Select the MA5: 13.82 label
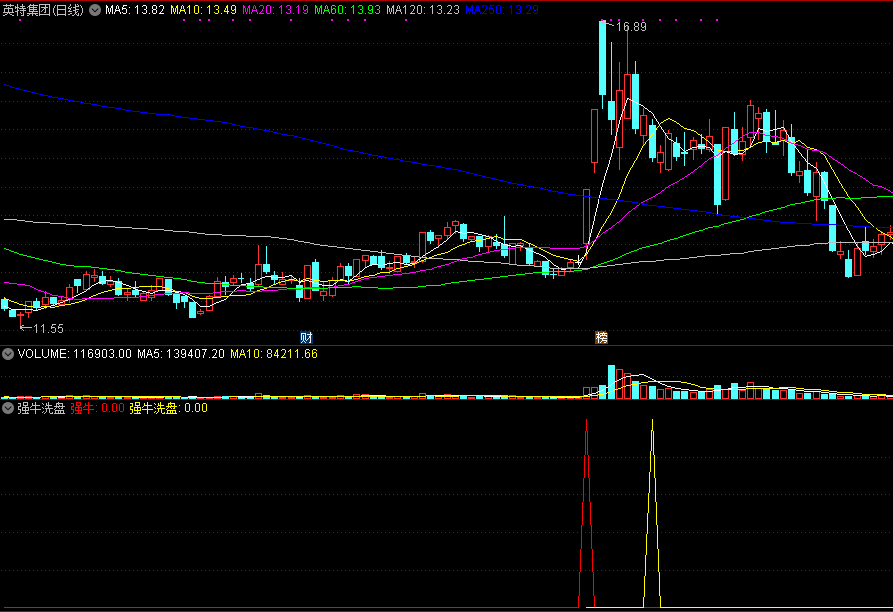The image size is (893, 612). pyautogui.click(x=134, y=10)
